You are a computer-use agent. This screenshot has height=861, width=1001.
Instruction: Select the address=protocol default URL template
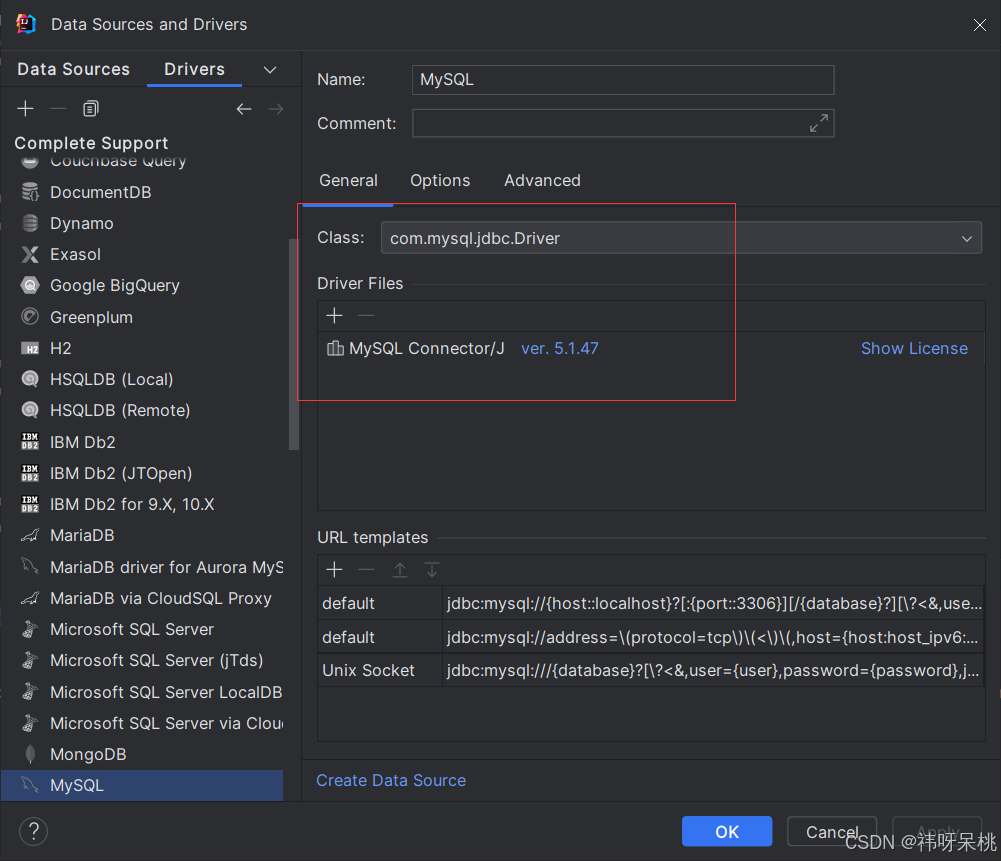651,637
